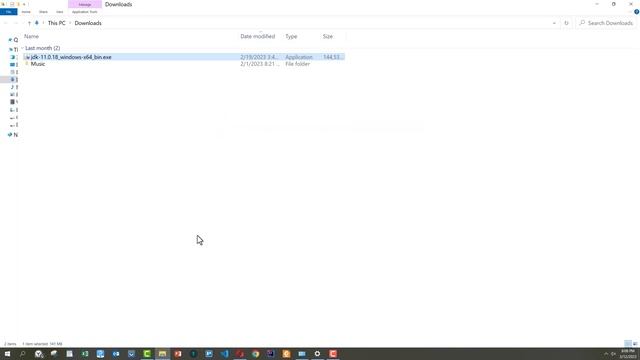Open the system tray volume control
640x360 pixels.
[x=613, y=354]
